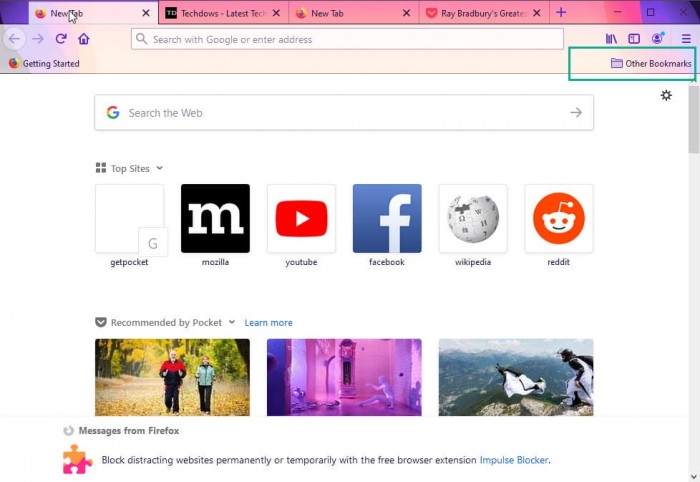Show sidebars icon in toolbar

pyautogui.click(x=634, y=39)
